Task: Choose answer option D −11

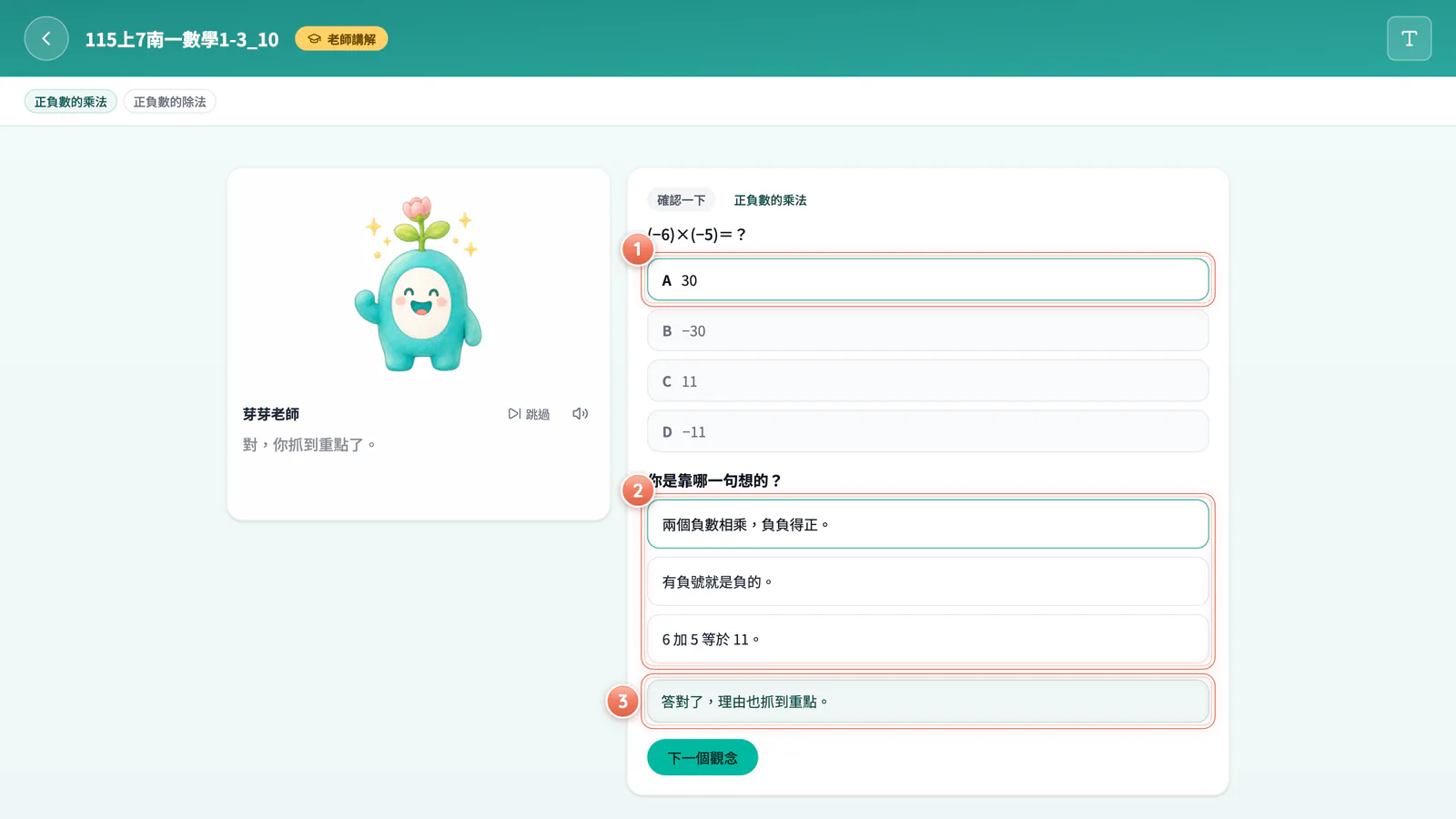Action: pyautogui.click(x=927, y=432)
